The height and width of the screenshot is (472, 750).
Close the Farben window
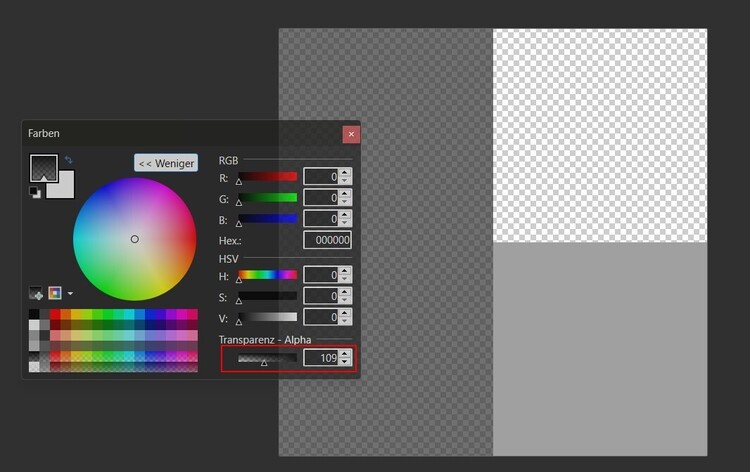tap(351, 134)
